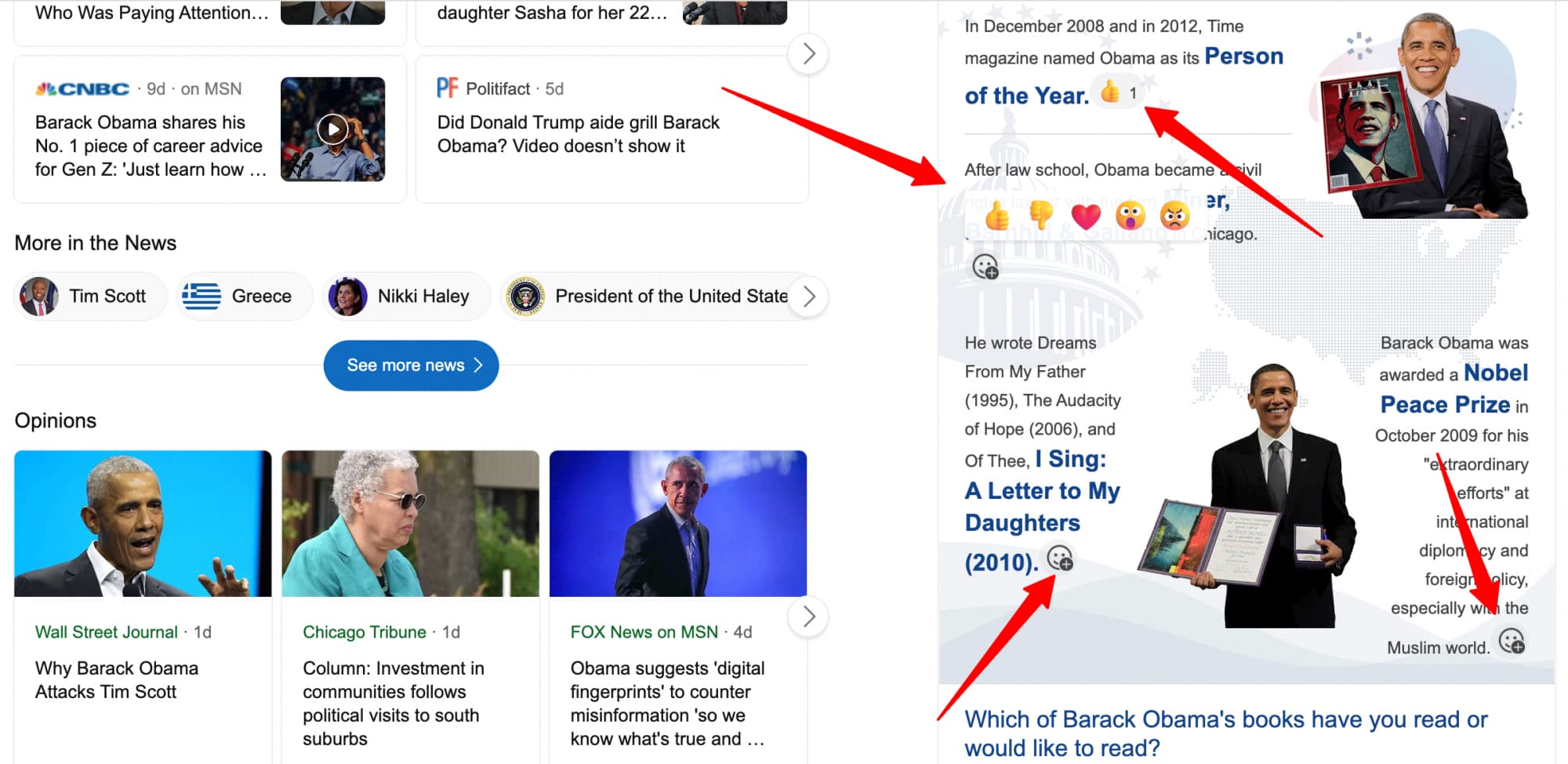The height and width of the screenshot is (764, 1568).
Task: Expand More in the News topics with arrow
Action: click(x=809, y=297)
